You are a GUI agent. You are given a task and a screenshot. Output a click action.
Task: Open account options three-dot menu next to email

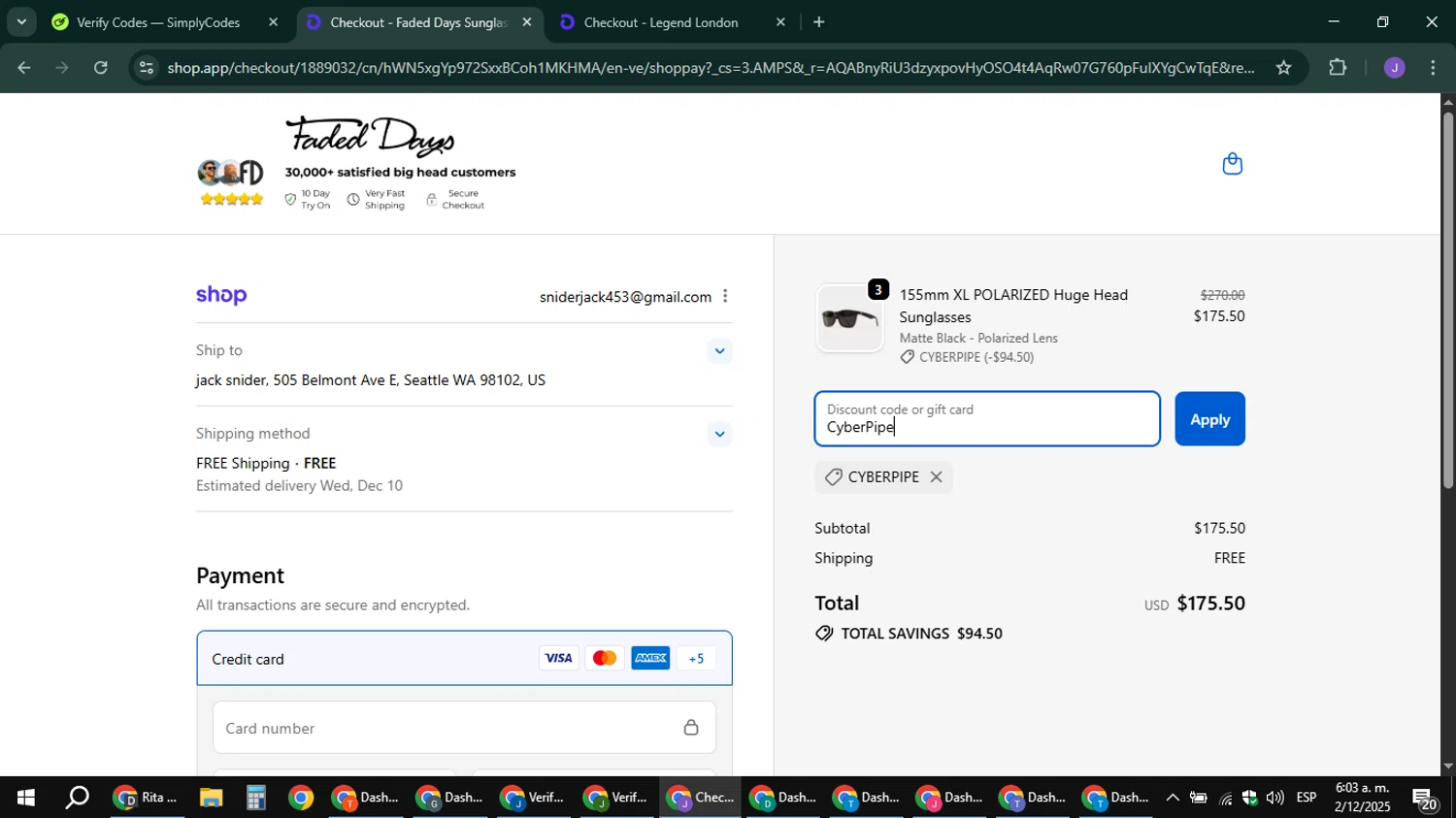[x=725, y=296]
